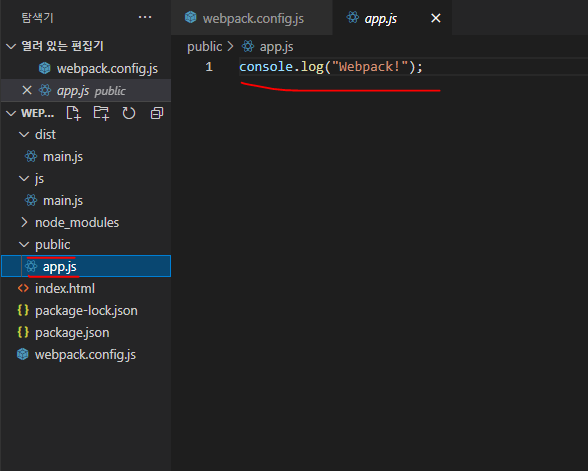Close the app.js editor tab
The height and width of the screenshot is (471, 588).
436,18
